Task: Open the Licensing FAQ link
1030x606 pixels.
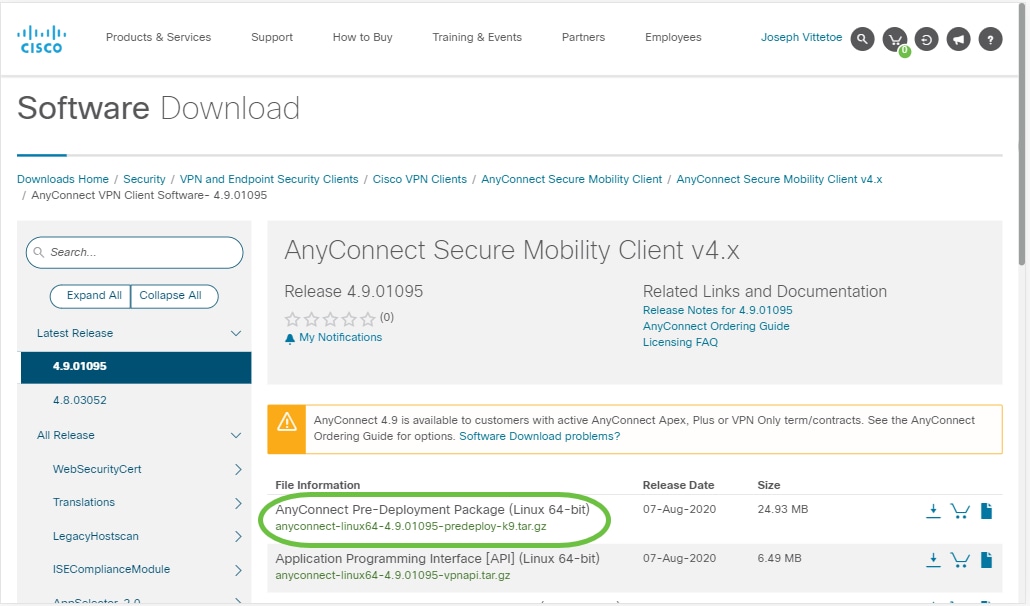Action: (x=680, y=342)
